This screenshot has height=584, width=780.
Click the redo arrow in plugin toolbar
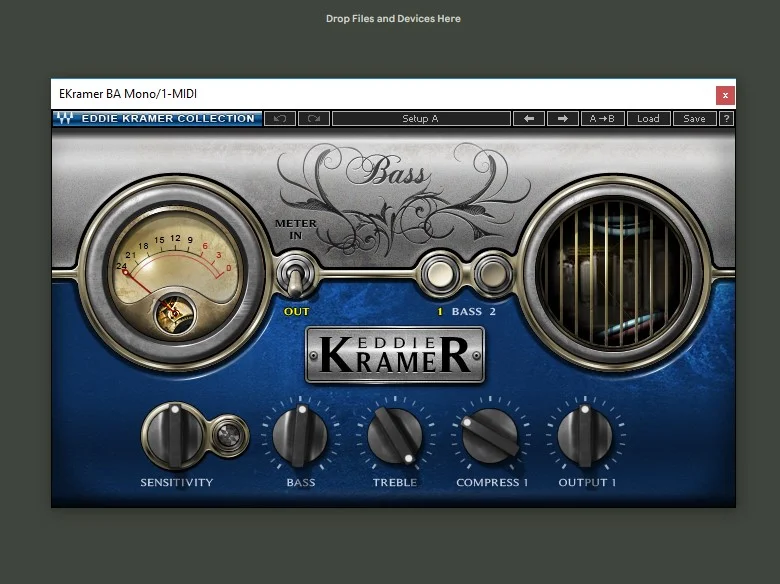[x=313, y=119]
